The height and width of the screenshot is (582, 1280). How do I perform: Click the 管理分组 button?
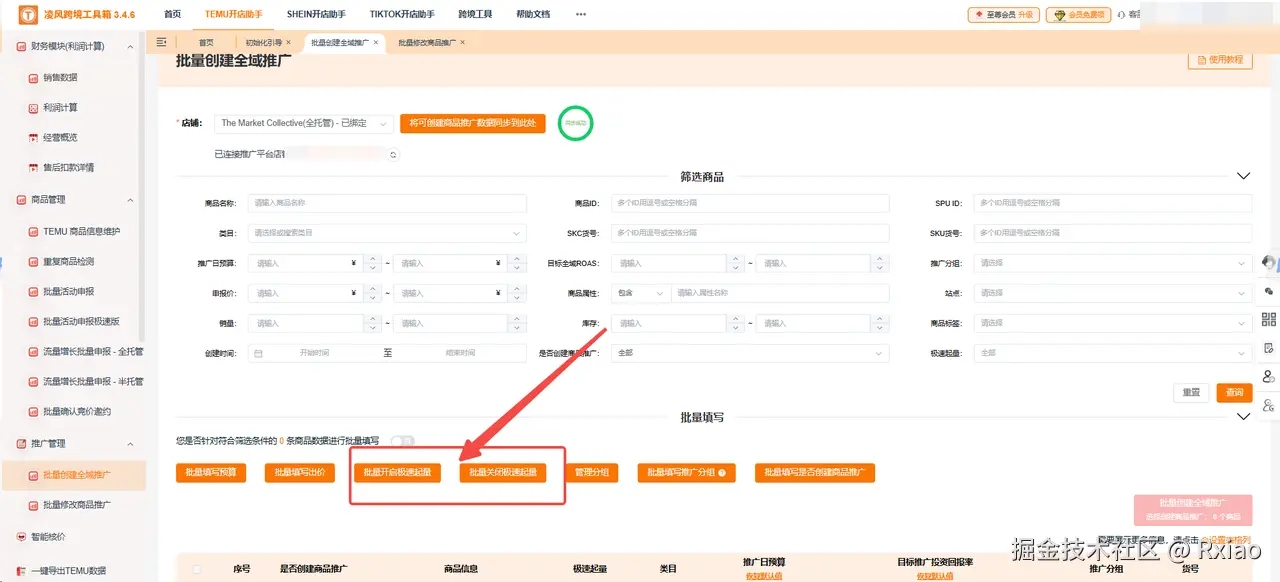592,472
